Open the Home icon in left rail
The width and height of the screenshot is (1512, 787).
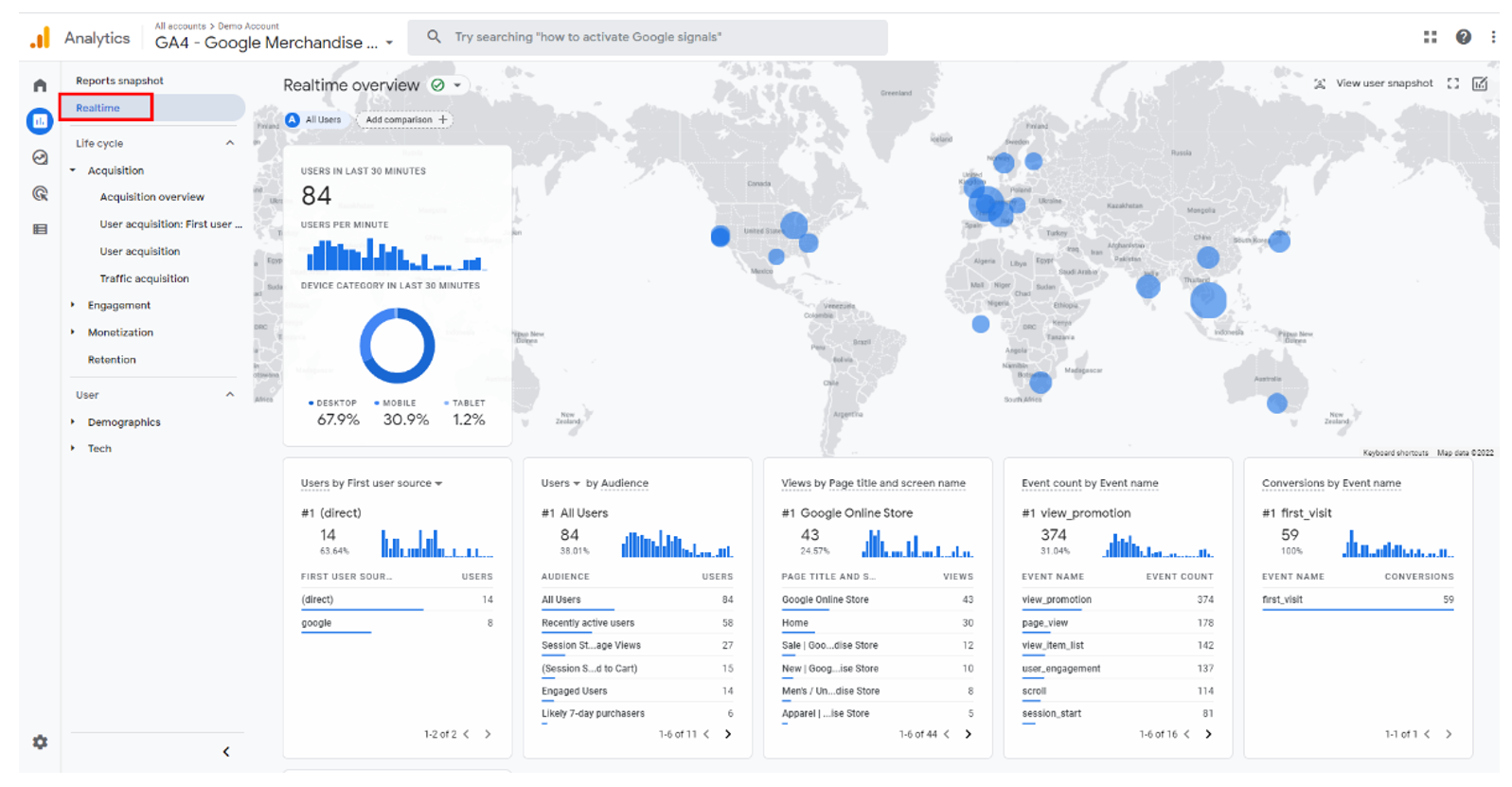tap(40, 85)
